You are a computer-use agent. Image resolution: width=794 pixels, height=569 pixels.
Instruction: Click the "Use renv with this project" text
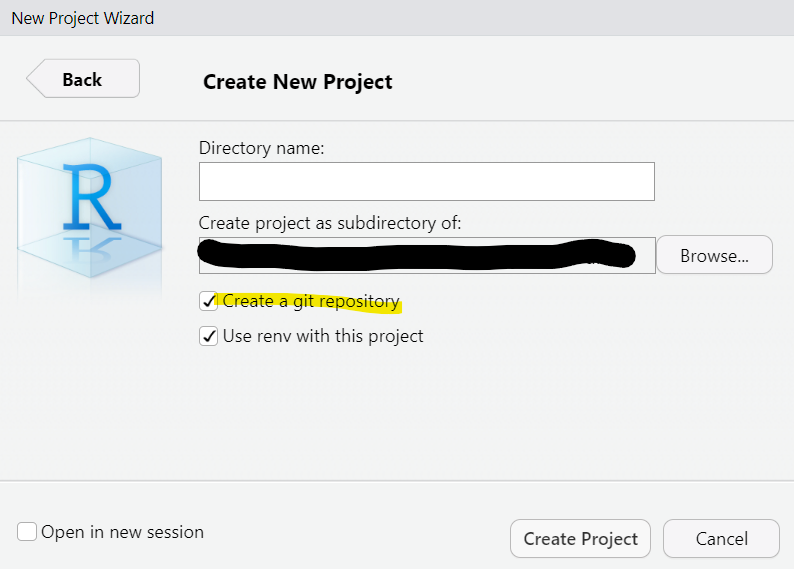[323, 336]
